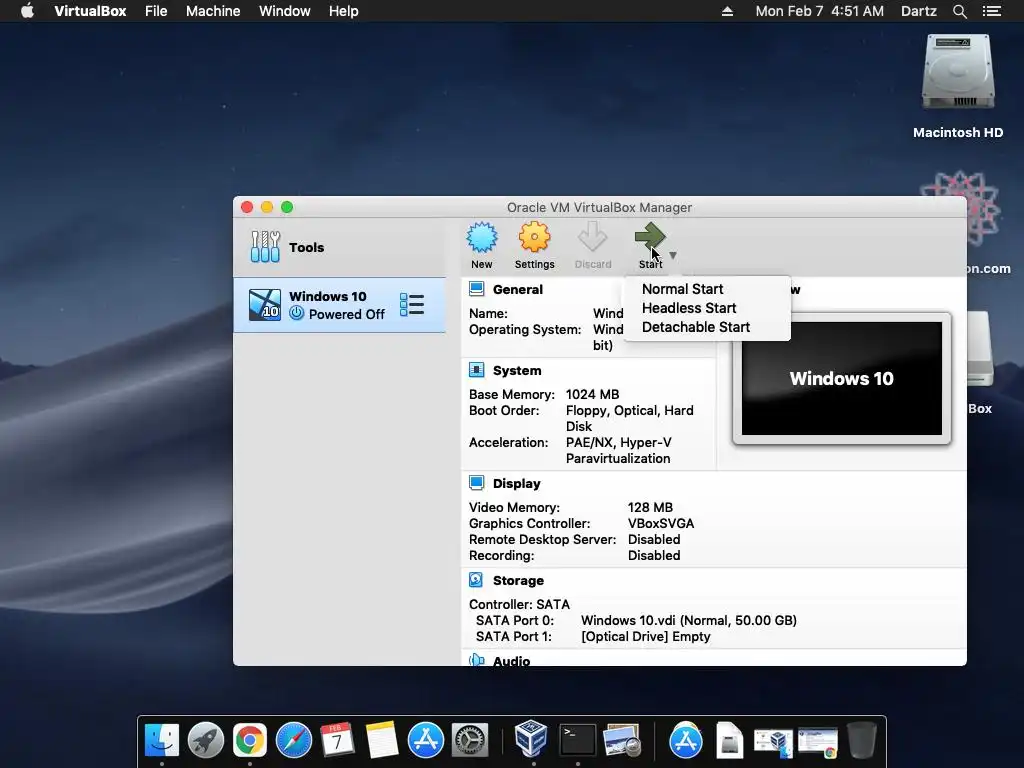Choose Normal Start from the menu
This screenshot has height=768, width=1024.
pyautogui.click(x=682, y=289)
